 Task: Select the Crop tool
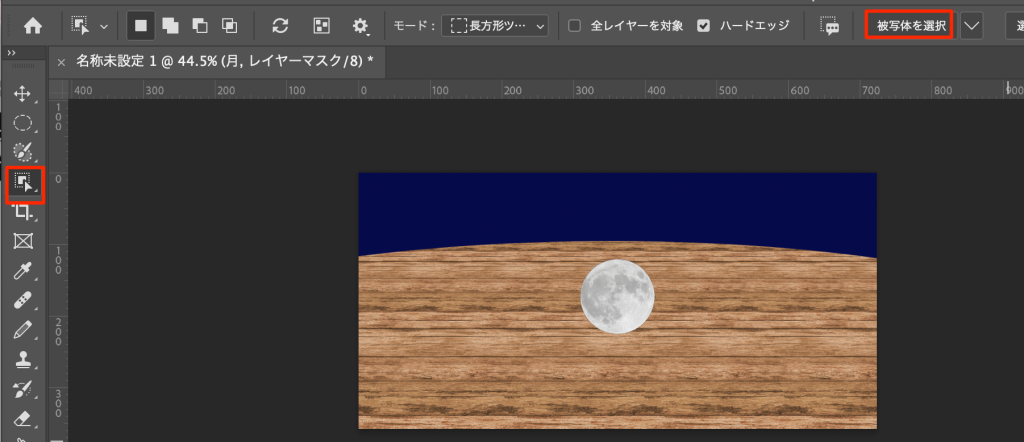23,212
